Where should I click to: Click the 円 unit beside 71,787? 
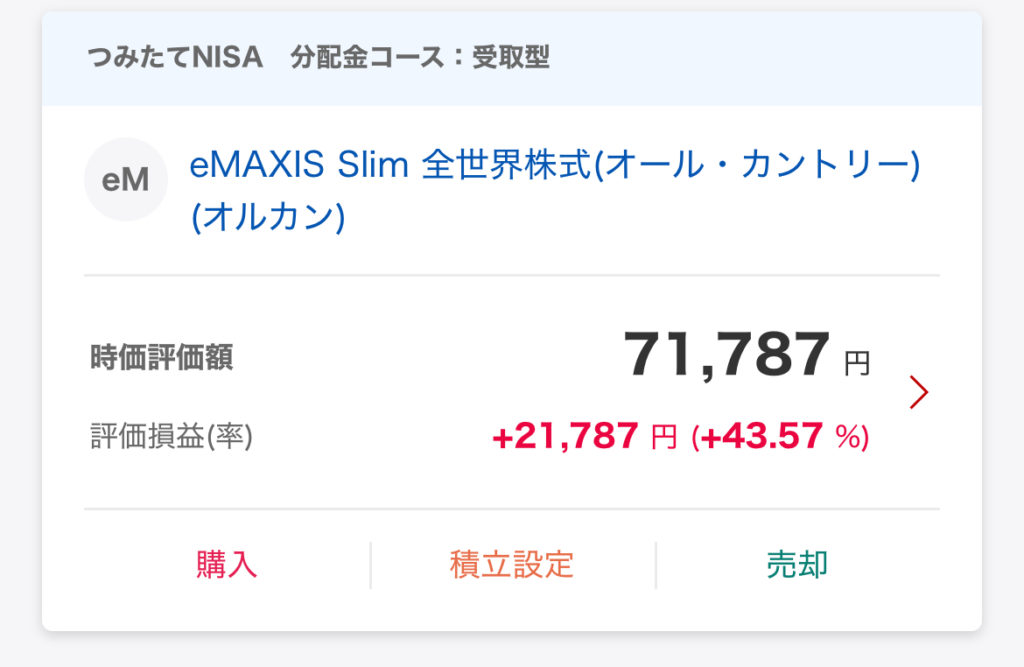pos(857,364)
